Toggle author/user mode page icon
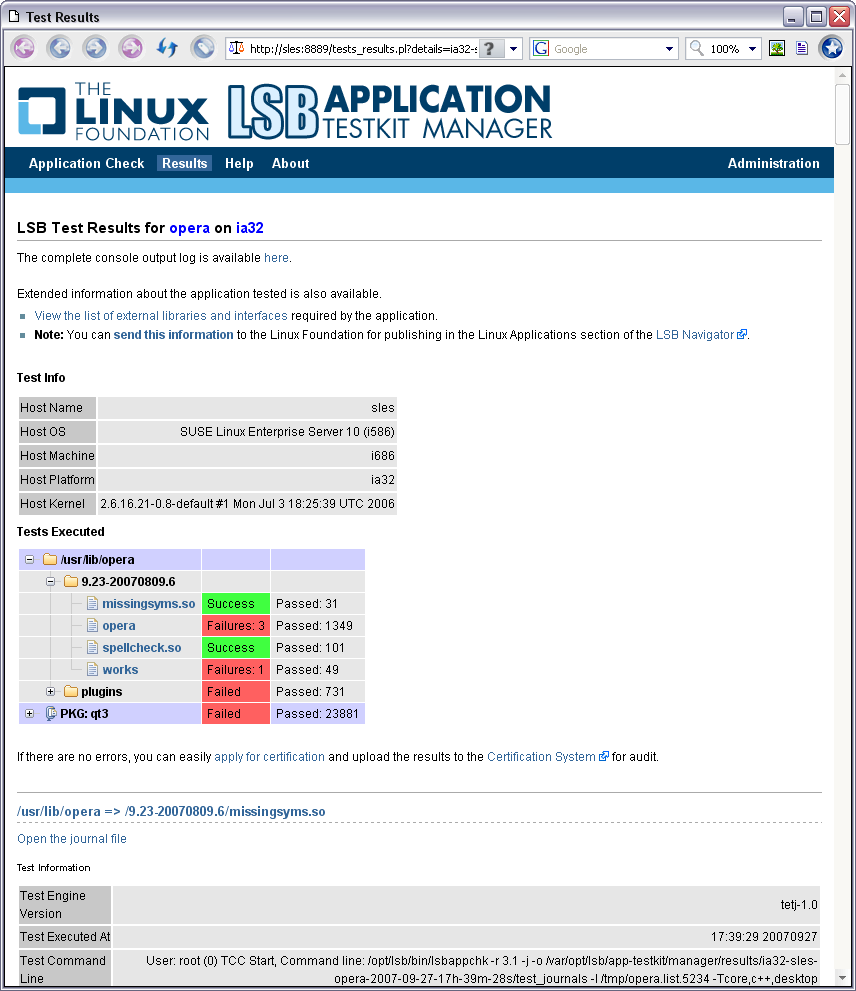 [802, 48]
